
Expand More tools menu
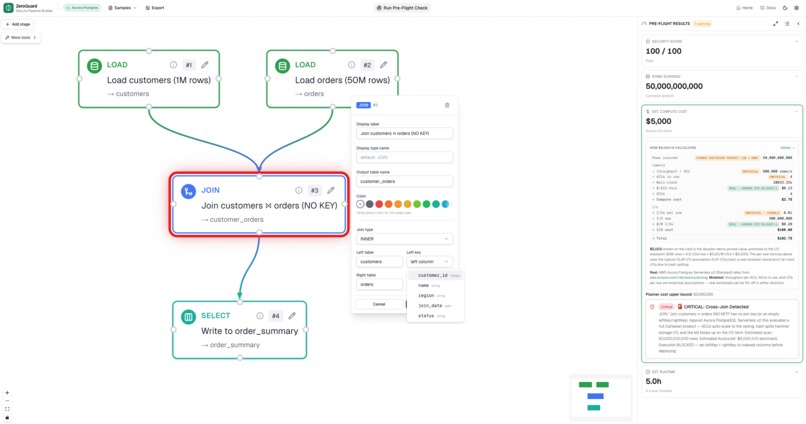[x=21, y=38]
